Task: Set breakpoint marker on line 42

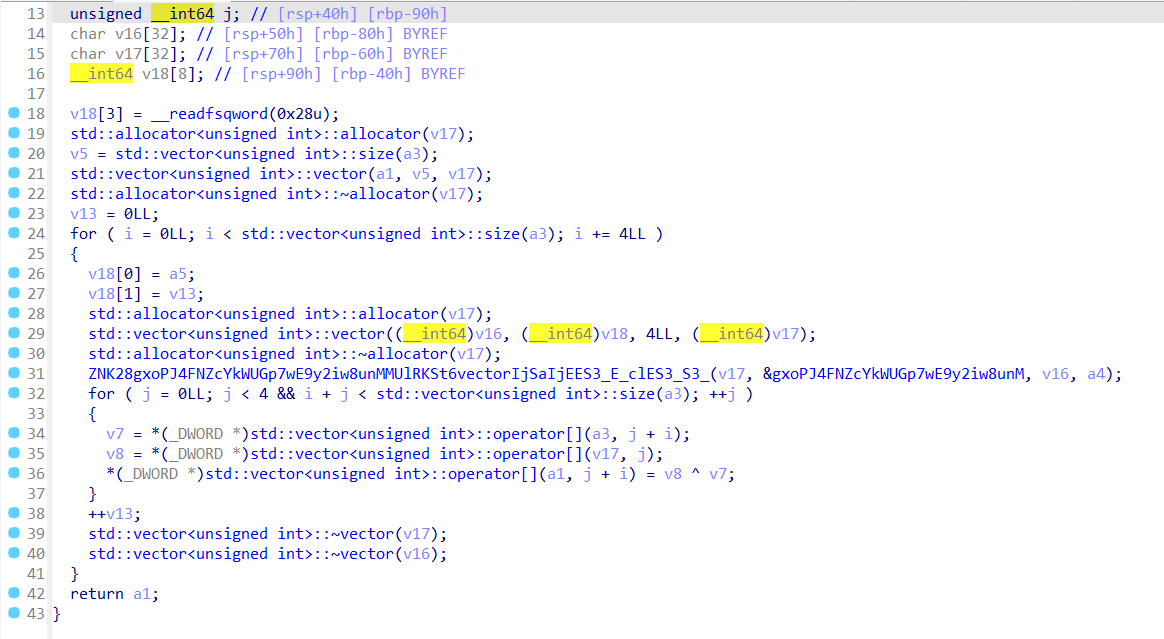Action: click(13, 593)
